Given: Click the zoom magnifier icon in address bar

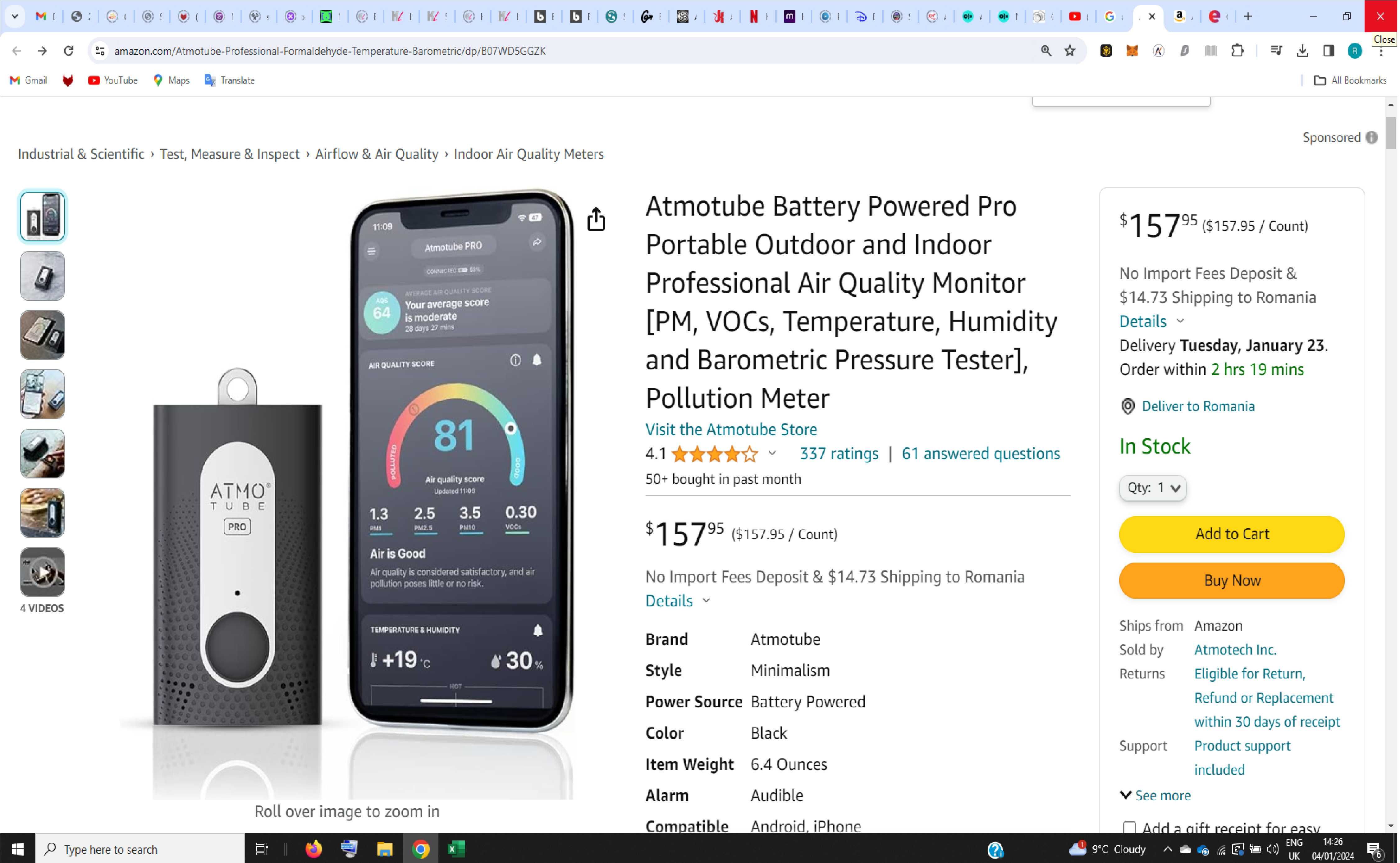Looking at the screenshot, I should pyautogui.click(x=1045, y=51).
